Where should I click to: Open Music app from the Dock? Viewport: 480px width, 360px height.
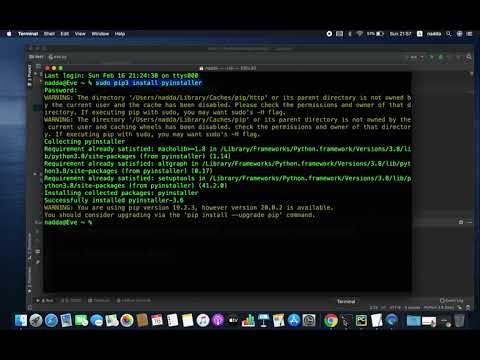tap(203, 321)
